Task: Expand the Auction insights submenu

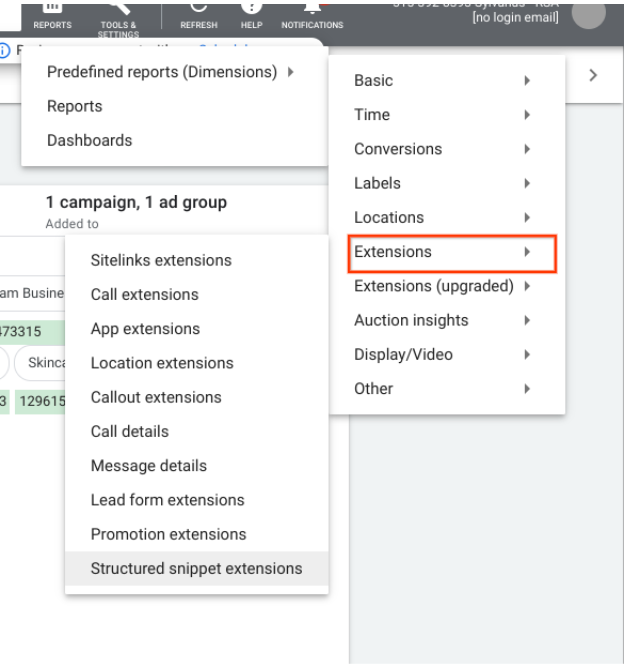Action: tap(447, 320)
